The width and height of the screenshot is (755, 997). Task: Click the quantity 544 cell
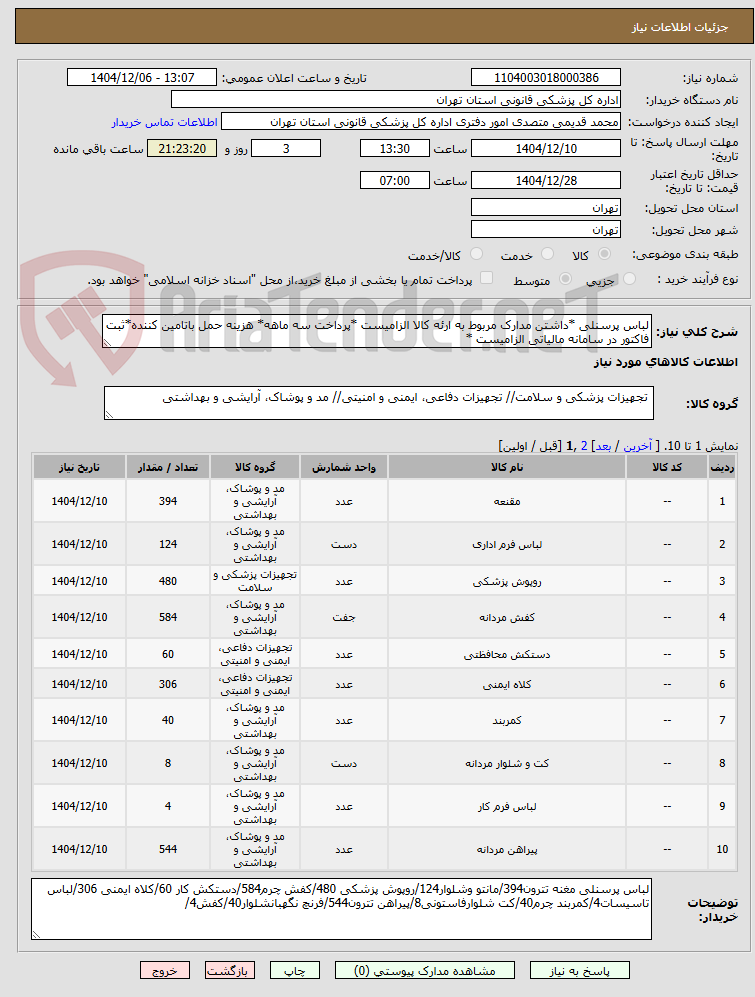coord(168,849)
